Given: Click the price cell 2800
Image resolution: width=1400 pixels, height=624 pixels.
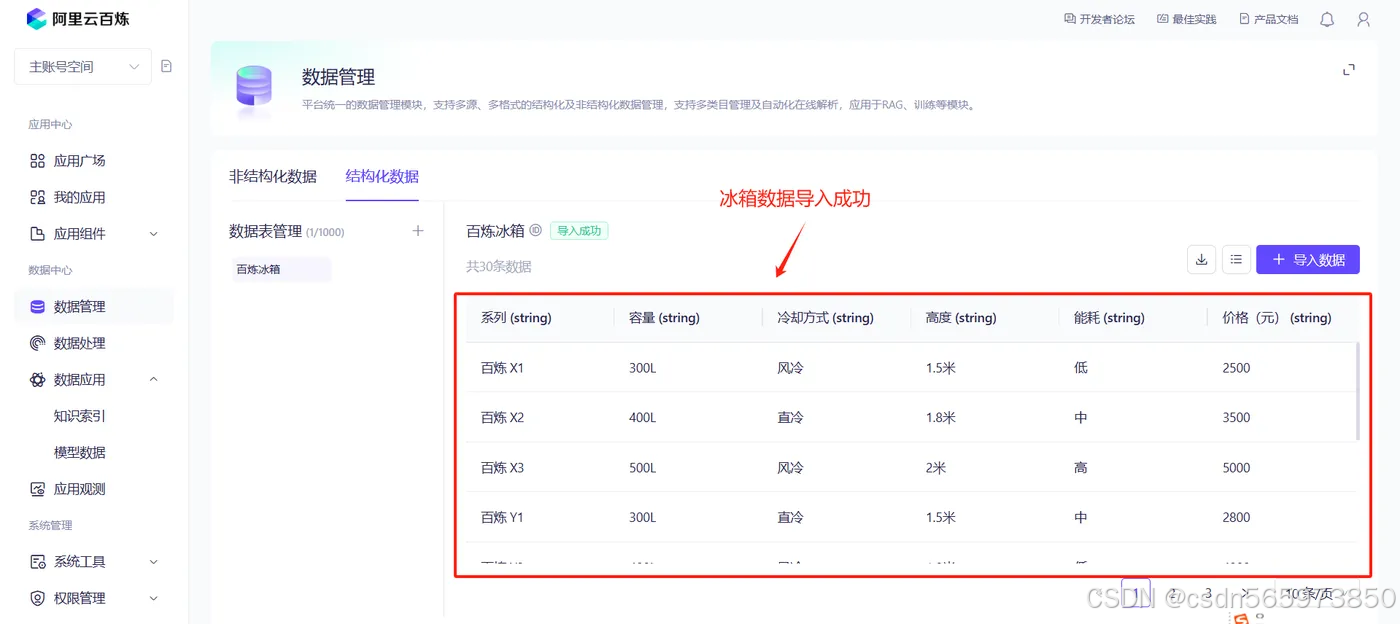Looking at the screenshot, I should tap(1236, 518).
